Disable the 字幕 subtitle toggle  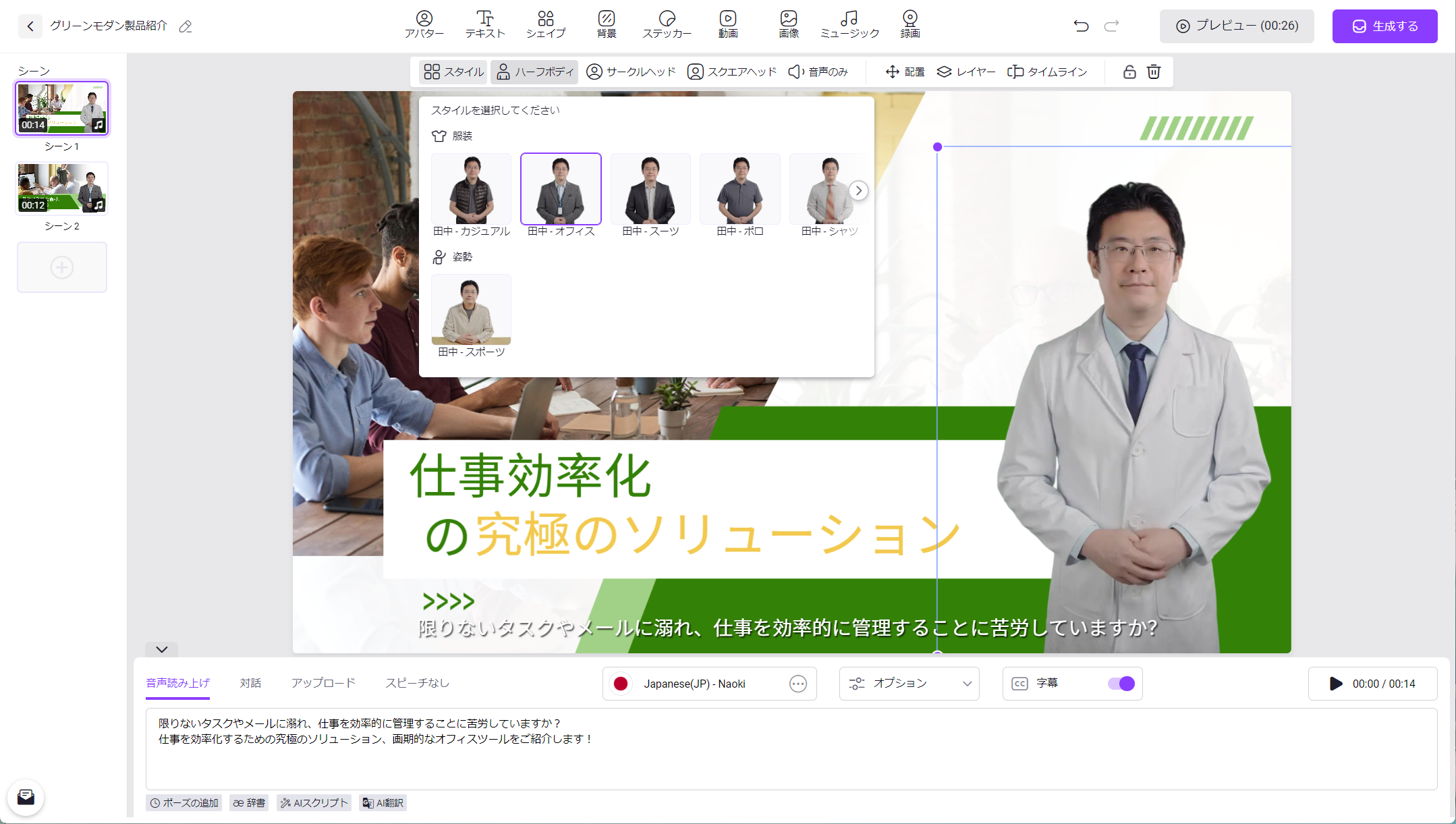point(1121,684)
